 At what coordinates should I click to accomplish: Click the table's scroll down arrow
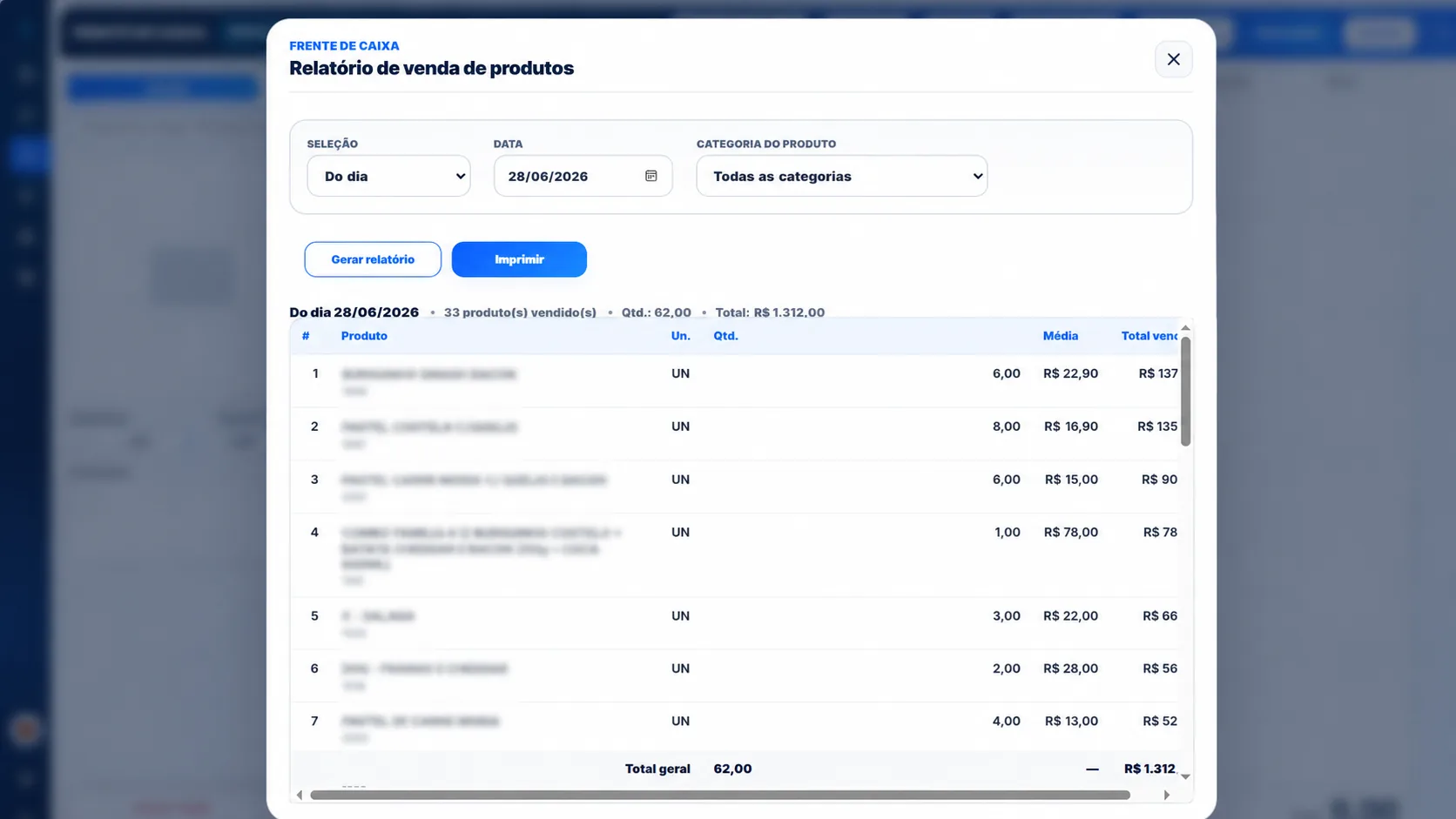pyautogui.click(x=1185, y=776)
